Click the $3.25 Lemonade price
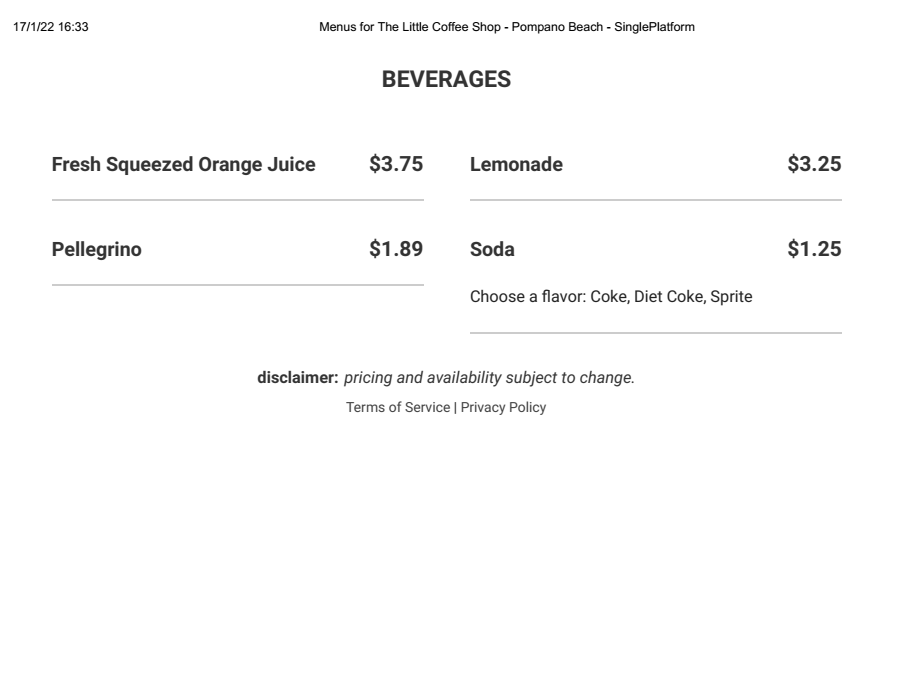 [x=814, y=165]
